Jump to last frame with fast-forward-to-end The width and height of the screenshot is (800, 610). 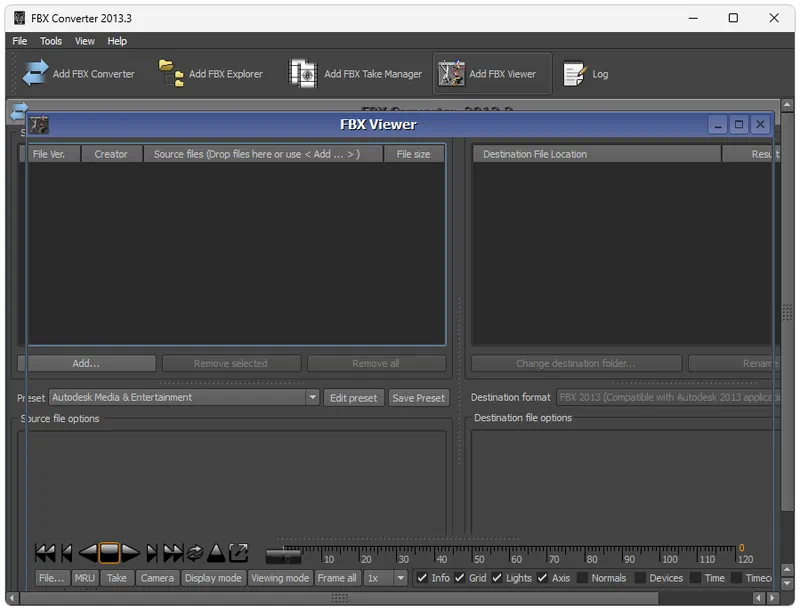173,553
